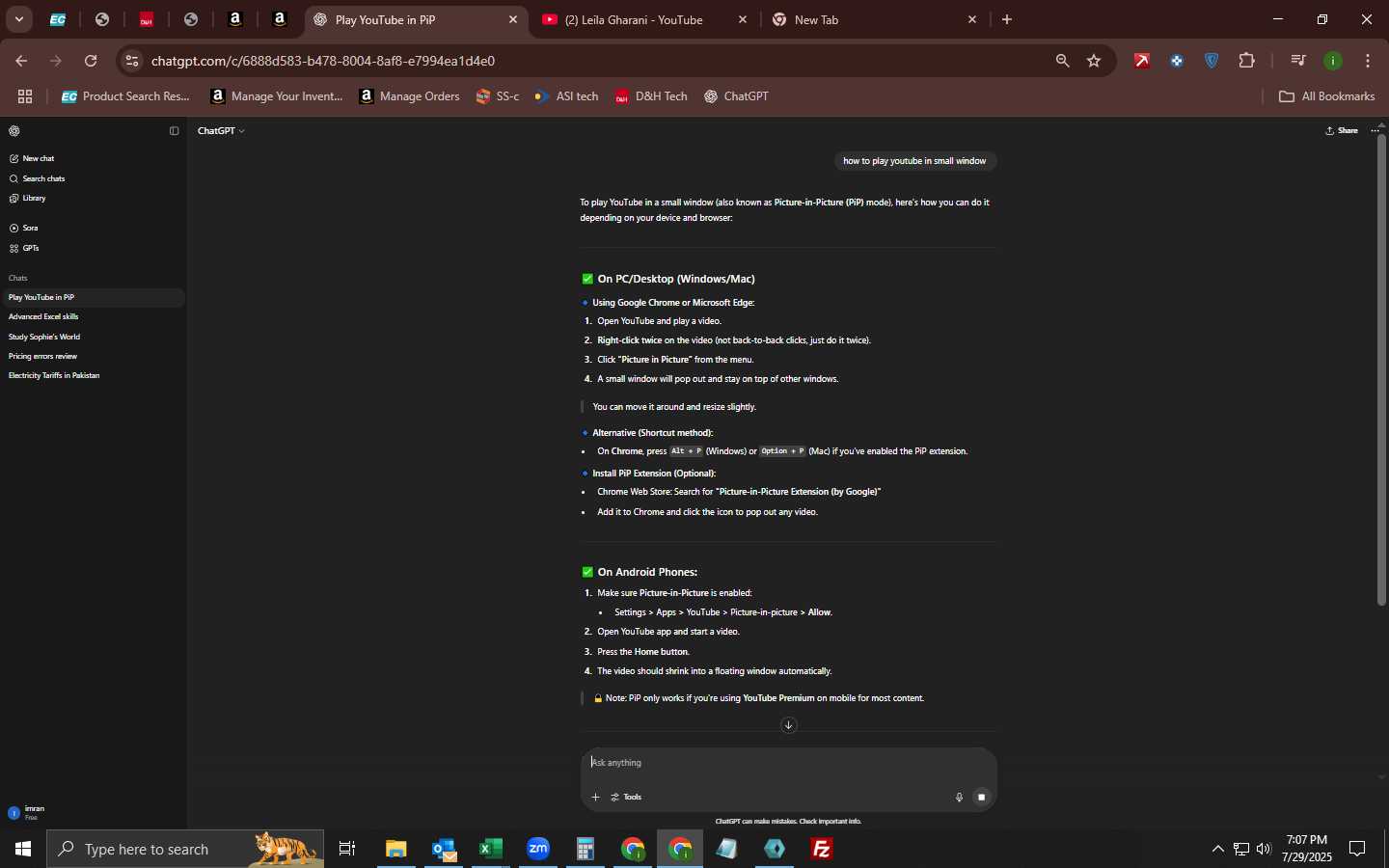Open the Study Sophie's World chat
Image resolution: width=1389 pixels, height=868 pixels.
(93, 337)
